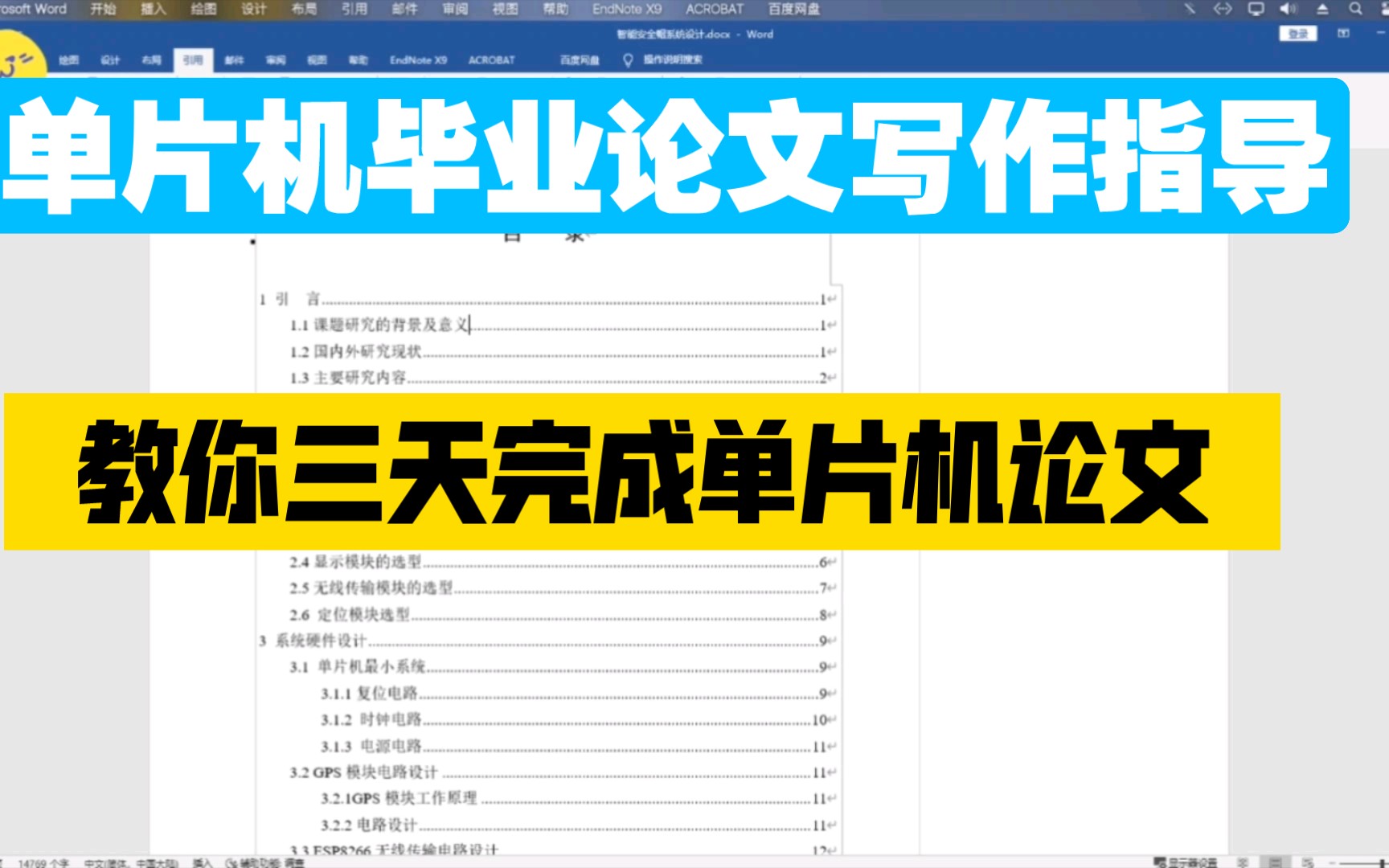Switch to the 审阅 ribbon tab

click(x=276, y=60)
